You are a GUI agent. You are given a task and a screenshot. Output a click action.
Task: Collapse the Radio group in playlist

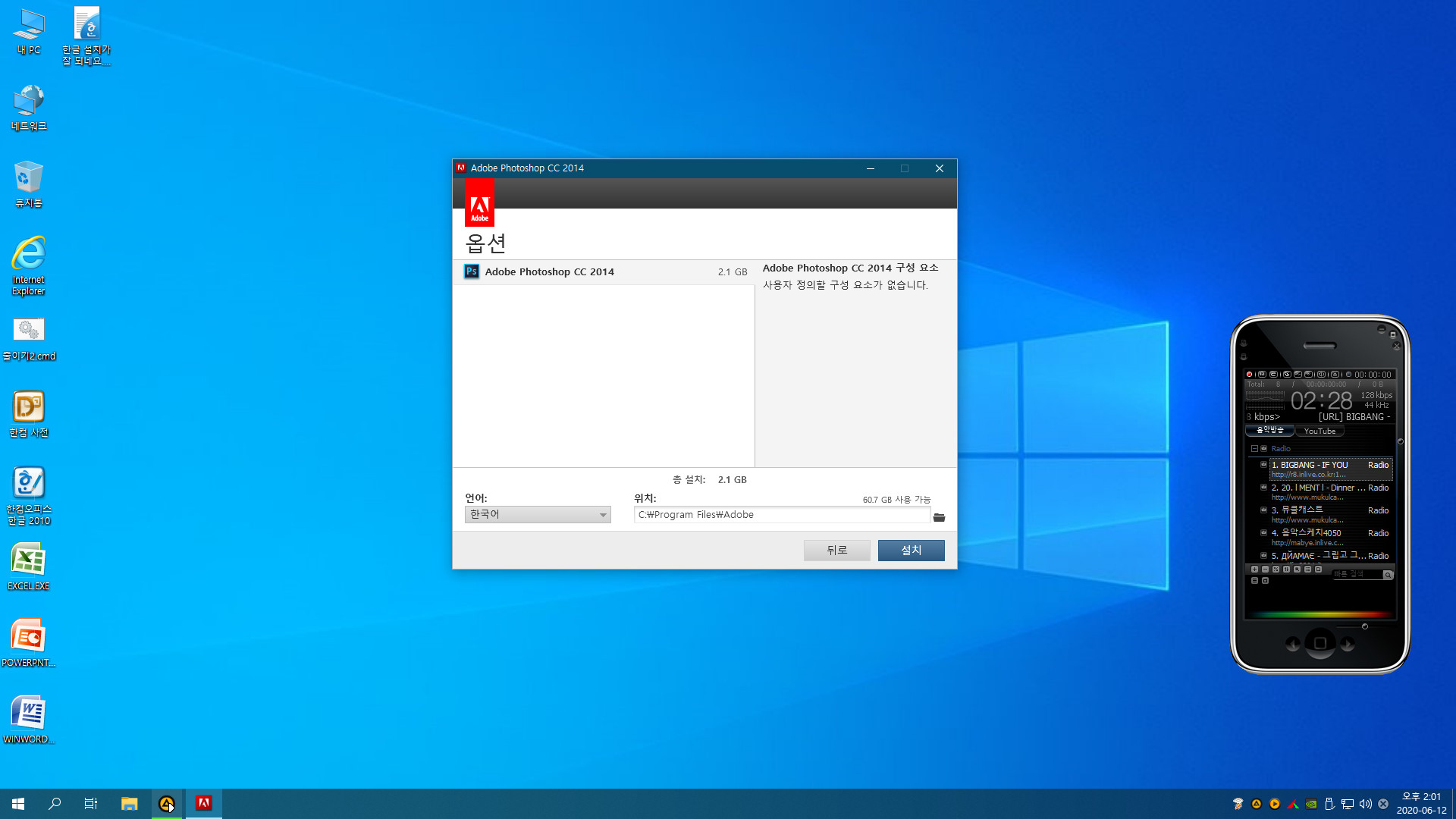pos(1254,449)
